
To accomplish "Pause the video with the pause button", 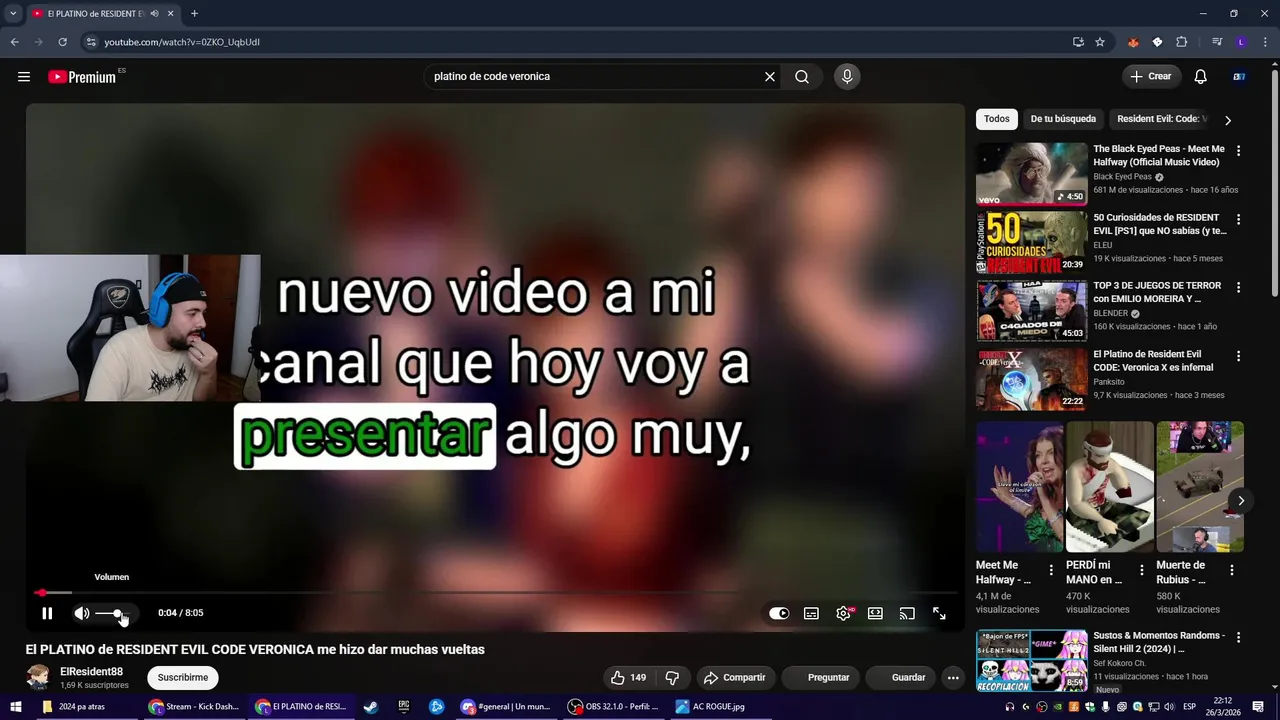I will click(47, 613).
